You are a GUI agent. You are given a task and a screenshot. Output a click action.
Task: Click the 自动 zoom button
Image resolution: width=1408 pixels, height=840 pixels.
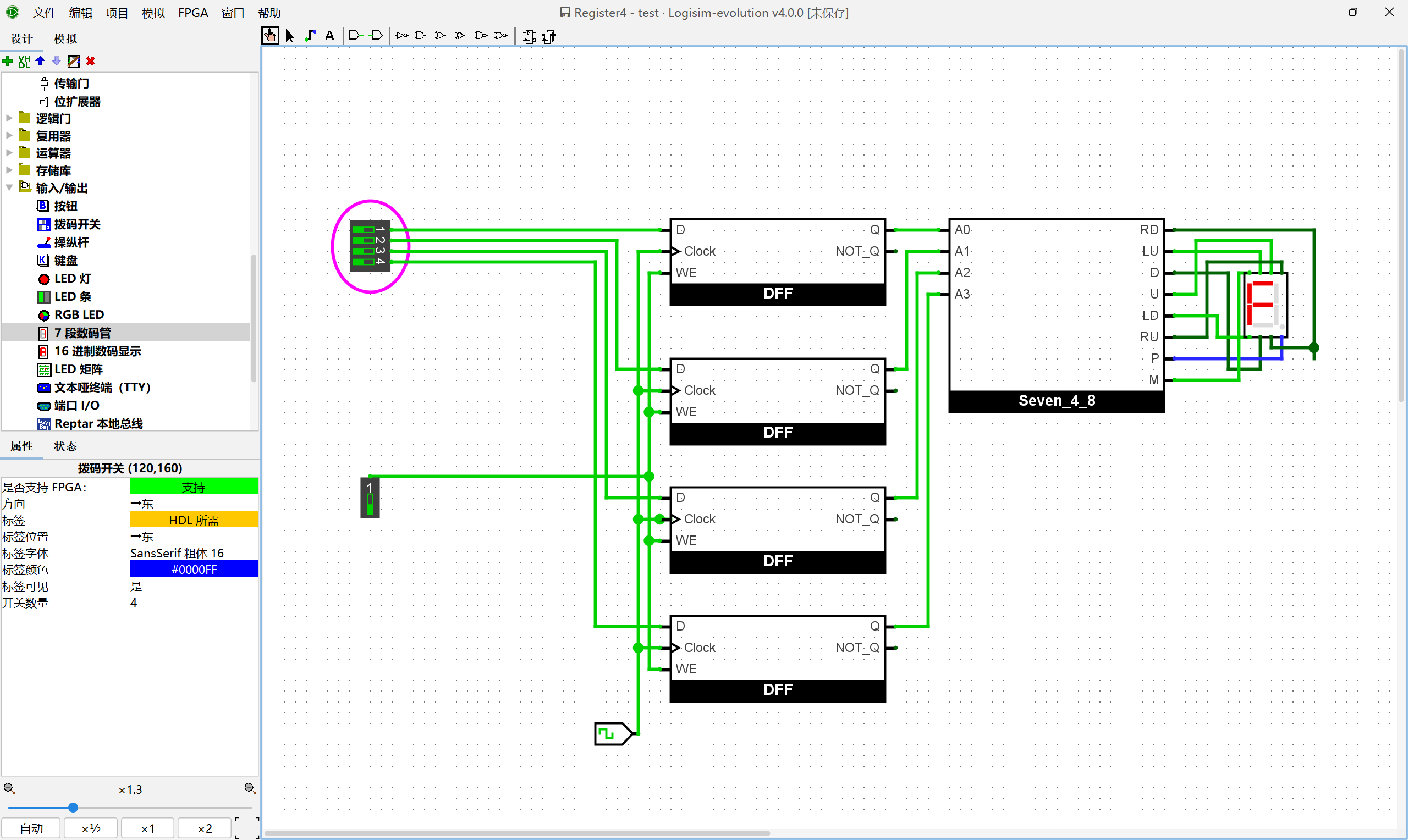(x=31, y=828)
